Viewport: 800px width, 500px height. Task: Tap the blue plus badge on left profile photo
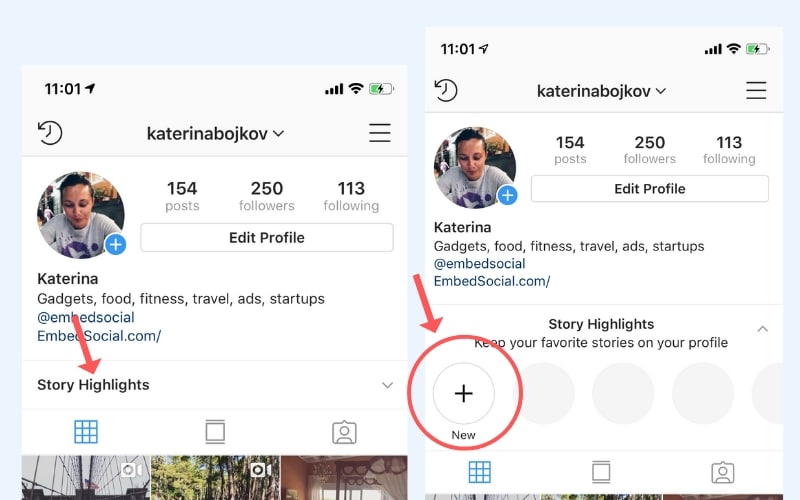(x=116, y=245)
